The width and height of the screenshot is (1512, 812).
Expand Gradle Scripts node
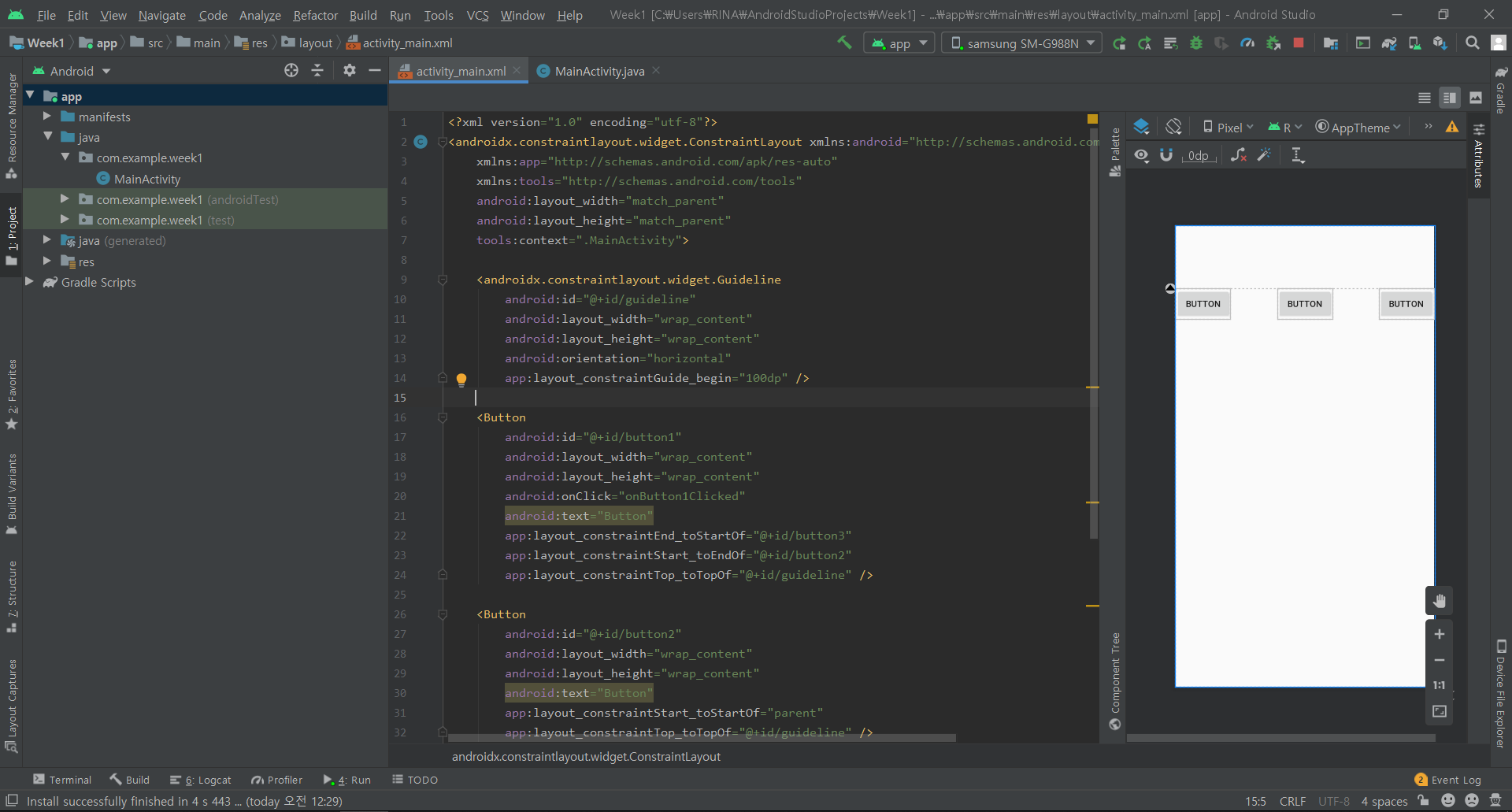point(30,281)
